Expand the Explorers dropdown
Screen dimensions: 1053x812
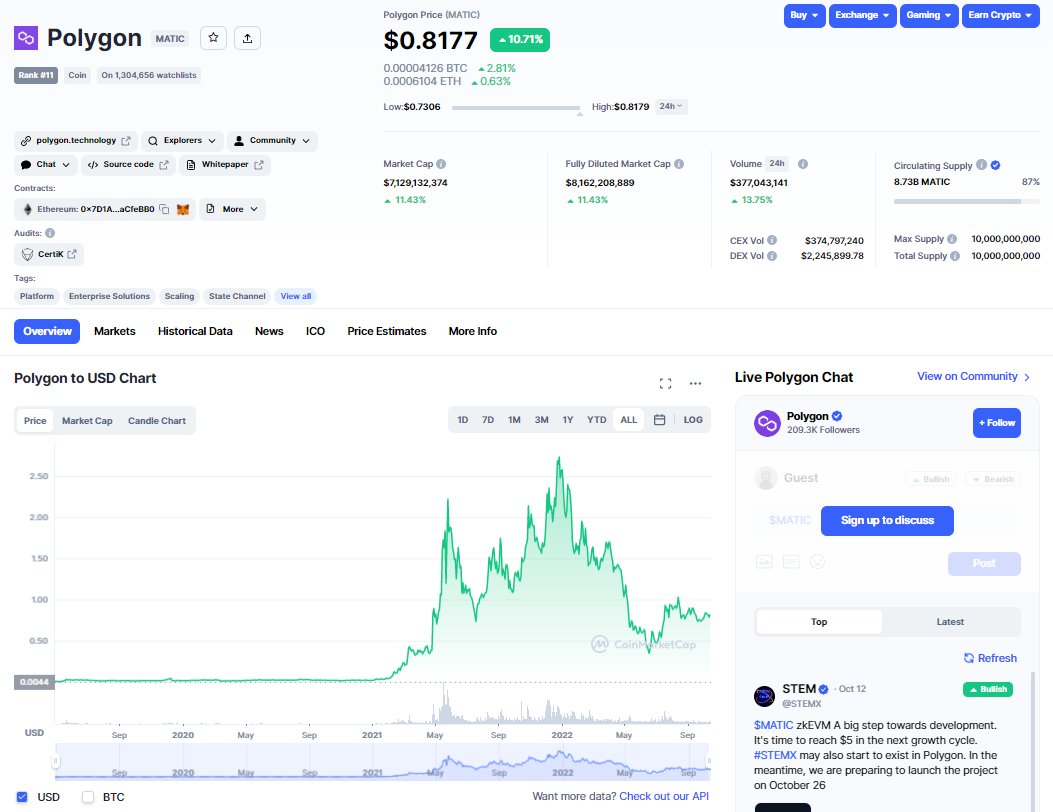(182, 141)
